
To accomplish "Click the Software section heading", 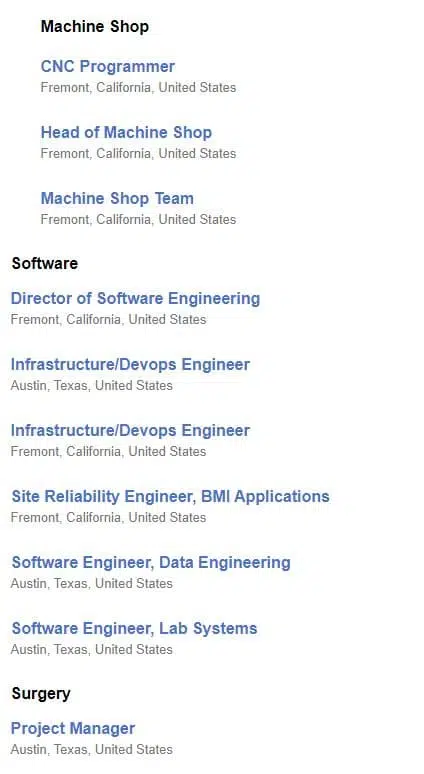I will pos(44,263).
